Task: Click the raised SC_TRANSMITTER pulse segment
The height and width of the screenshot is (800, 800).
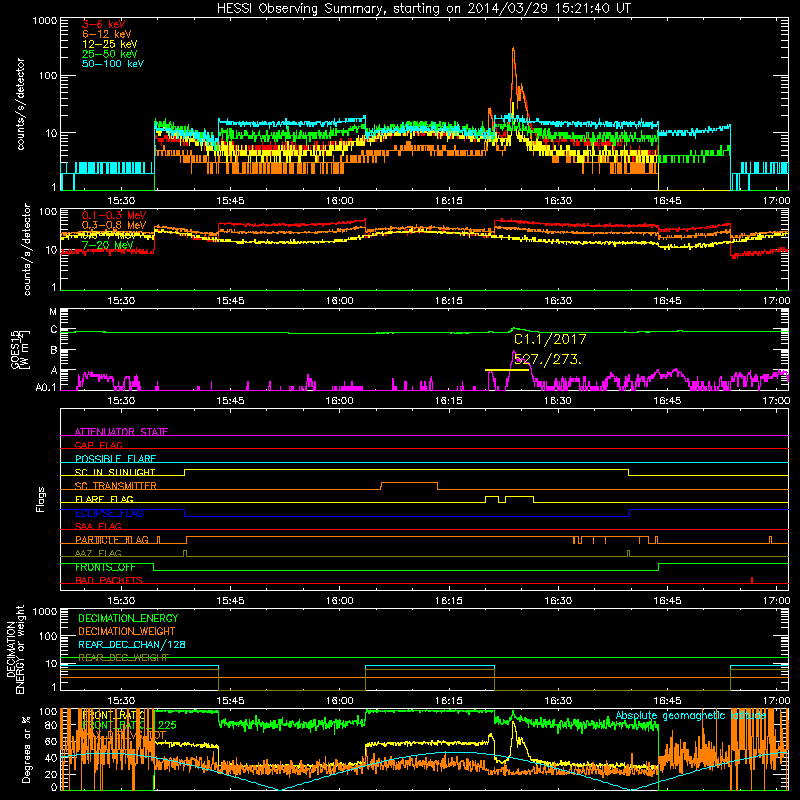Action: (409, 482)
